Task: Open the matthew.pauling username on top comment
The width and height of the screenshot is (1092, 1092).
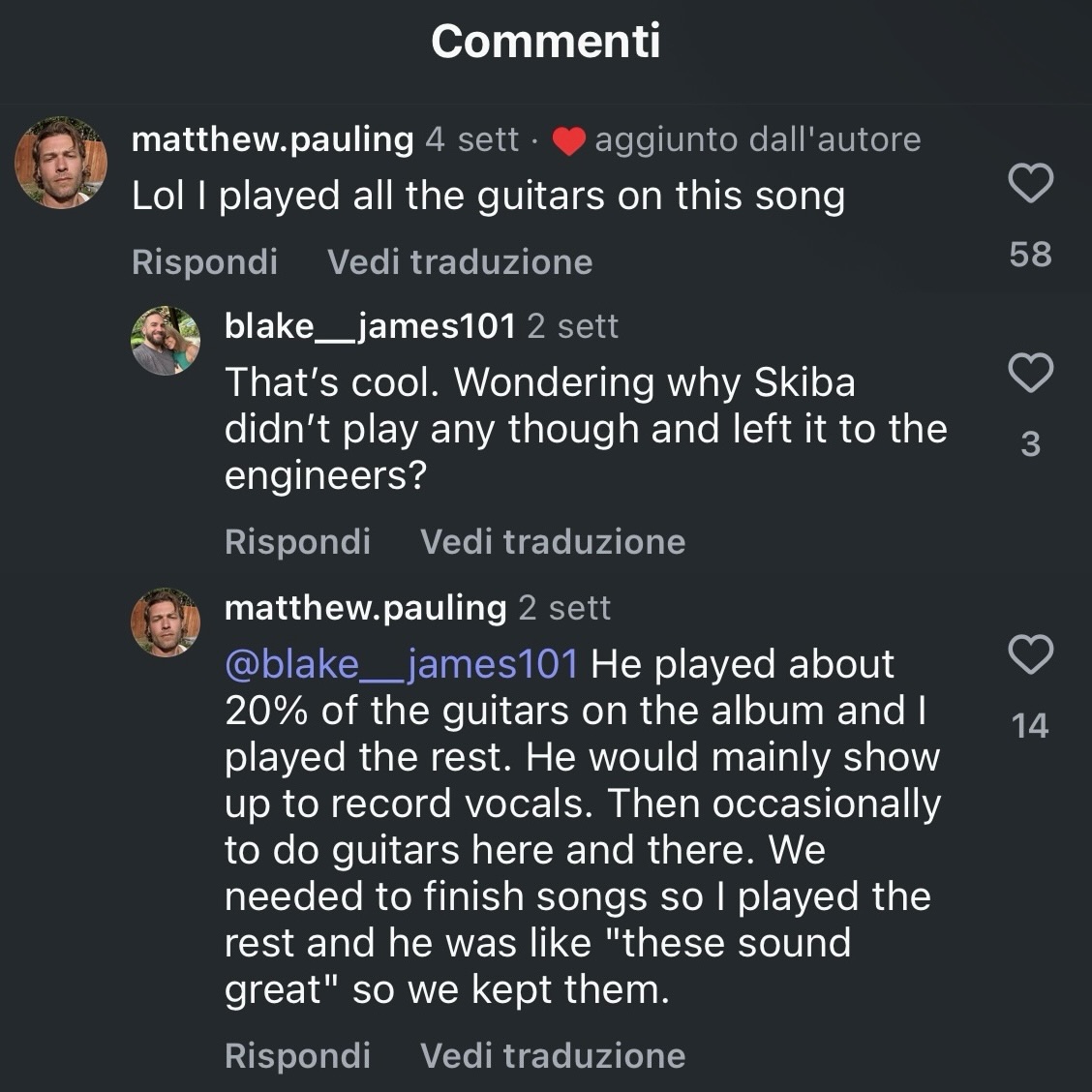Action: click(272, 139)
